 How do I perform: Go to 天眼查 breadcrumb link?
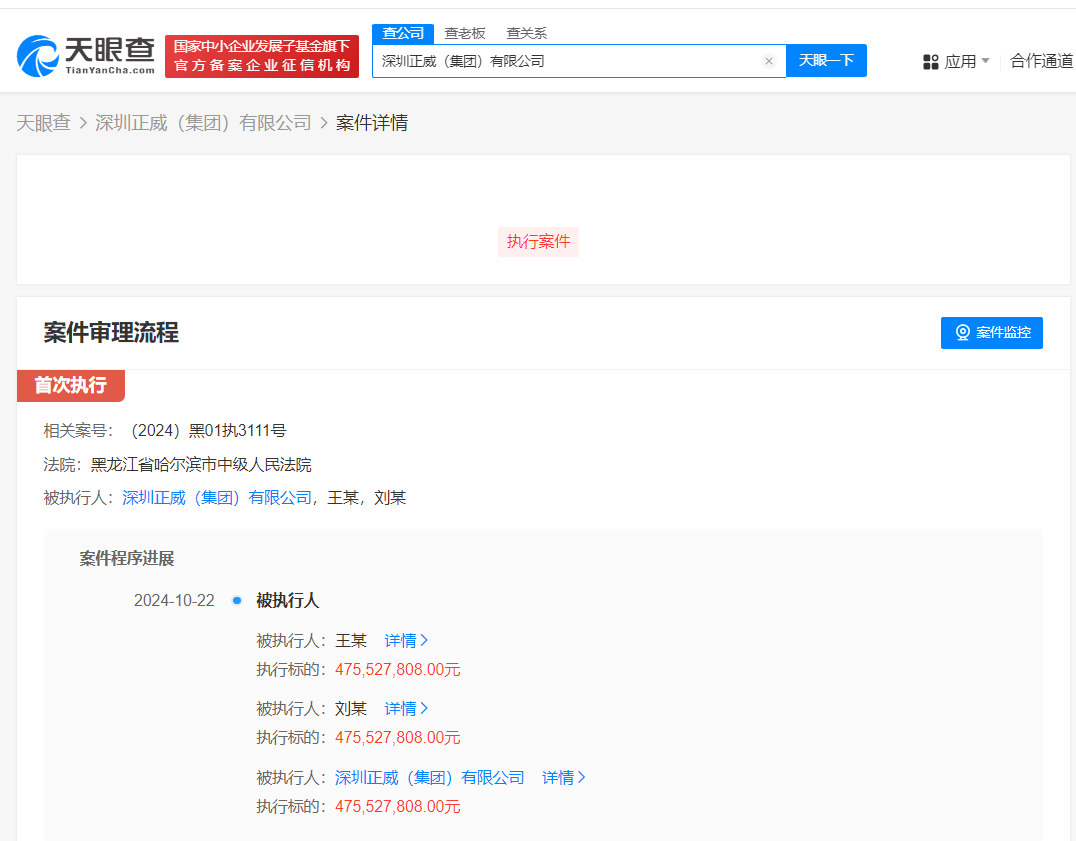[x=43, y=123]
